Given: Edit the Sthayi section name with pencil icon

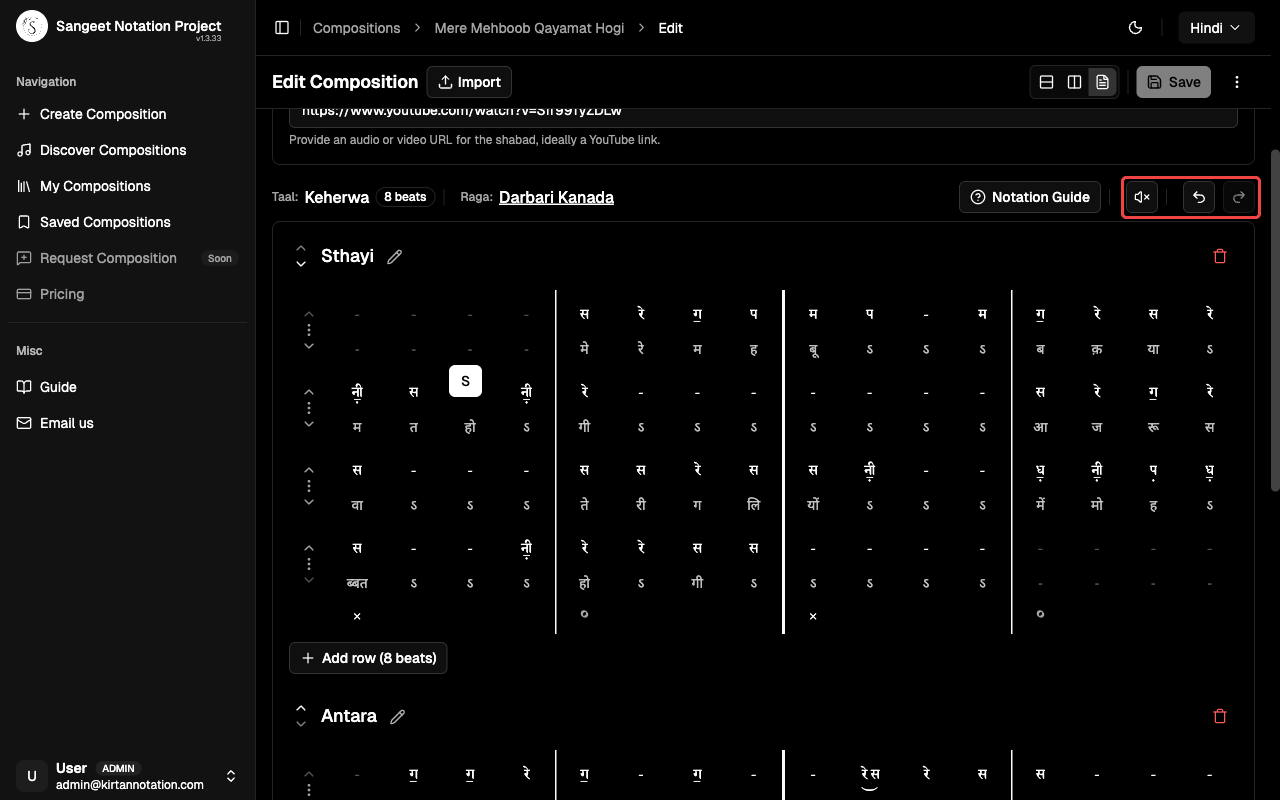Looking at the screenshot, I should [394, 256].
